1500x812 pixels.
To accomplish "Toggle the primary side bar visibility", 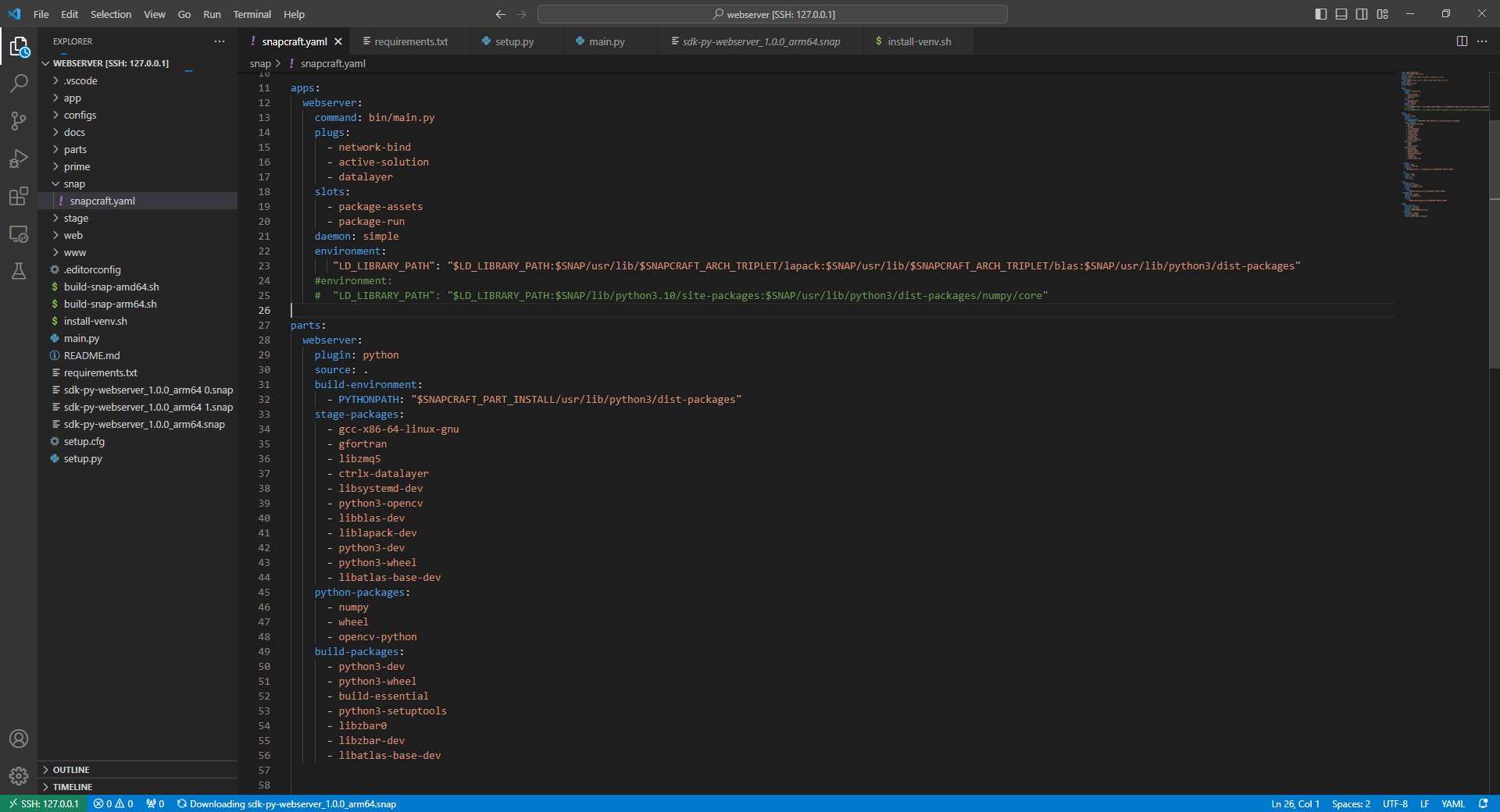I will 1321,14.
